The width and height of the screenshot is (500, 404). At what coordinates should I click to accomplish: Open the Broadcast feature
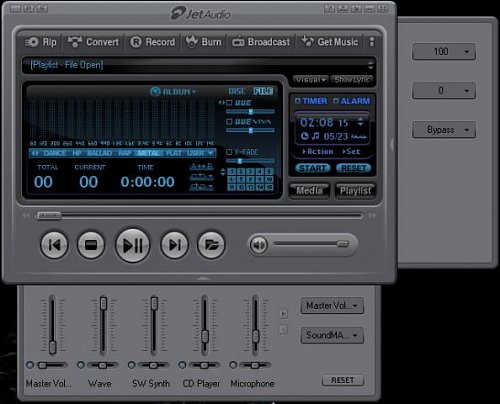[x=261, y=42]
